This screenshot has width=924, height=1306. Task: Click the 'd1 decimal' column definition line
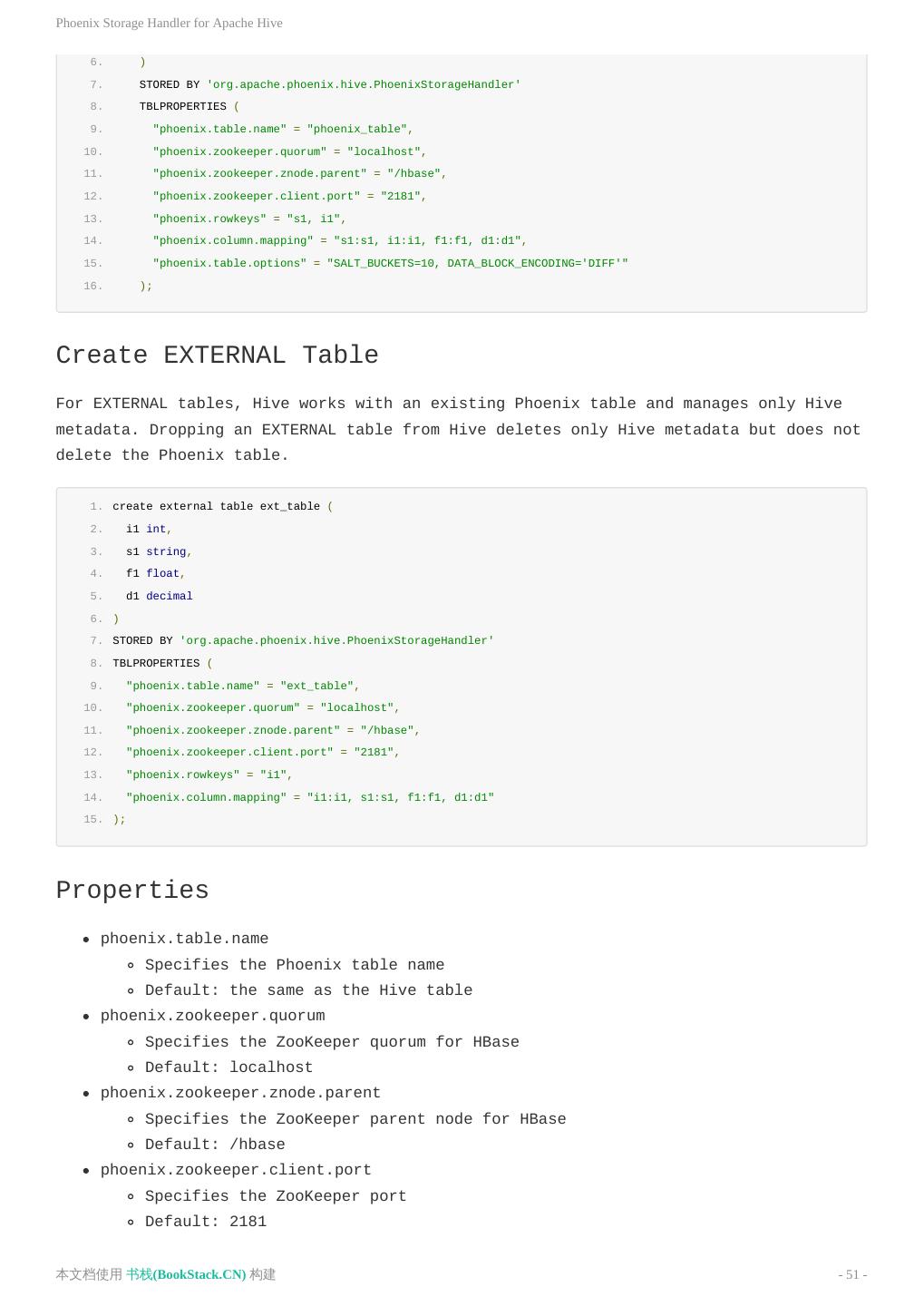[159, 596]
